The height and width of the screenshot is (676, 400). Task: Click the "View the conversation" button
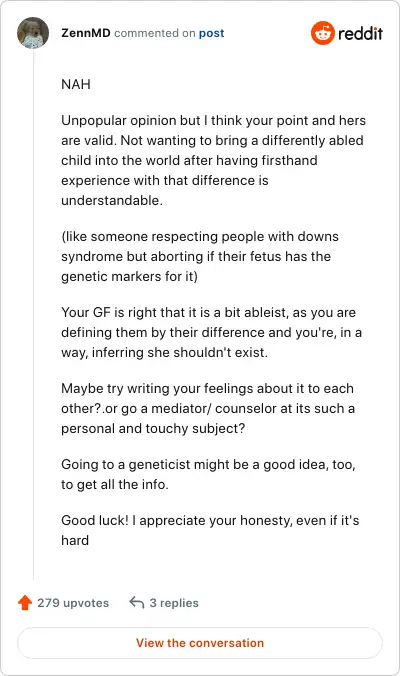(x=200, y=643)
